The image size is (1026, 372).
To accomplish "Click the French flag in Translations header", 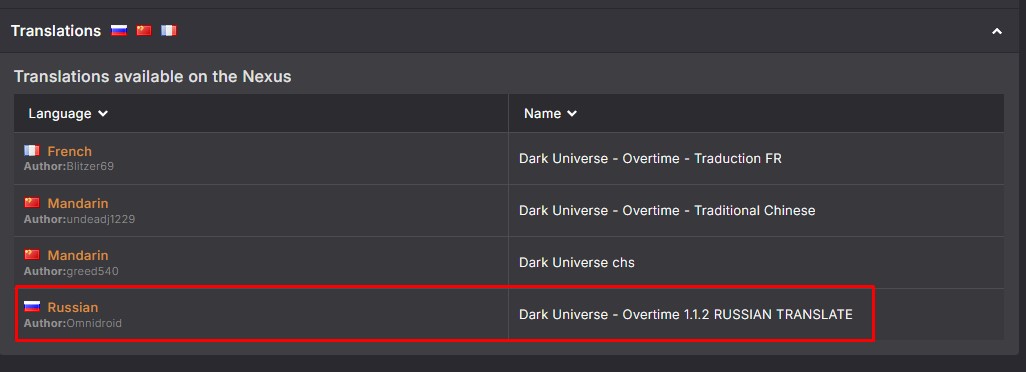I will tap(169, 30).
